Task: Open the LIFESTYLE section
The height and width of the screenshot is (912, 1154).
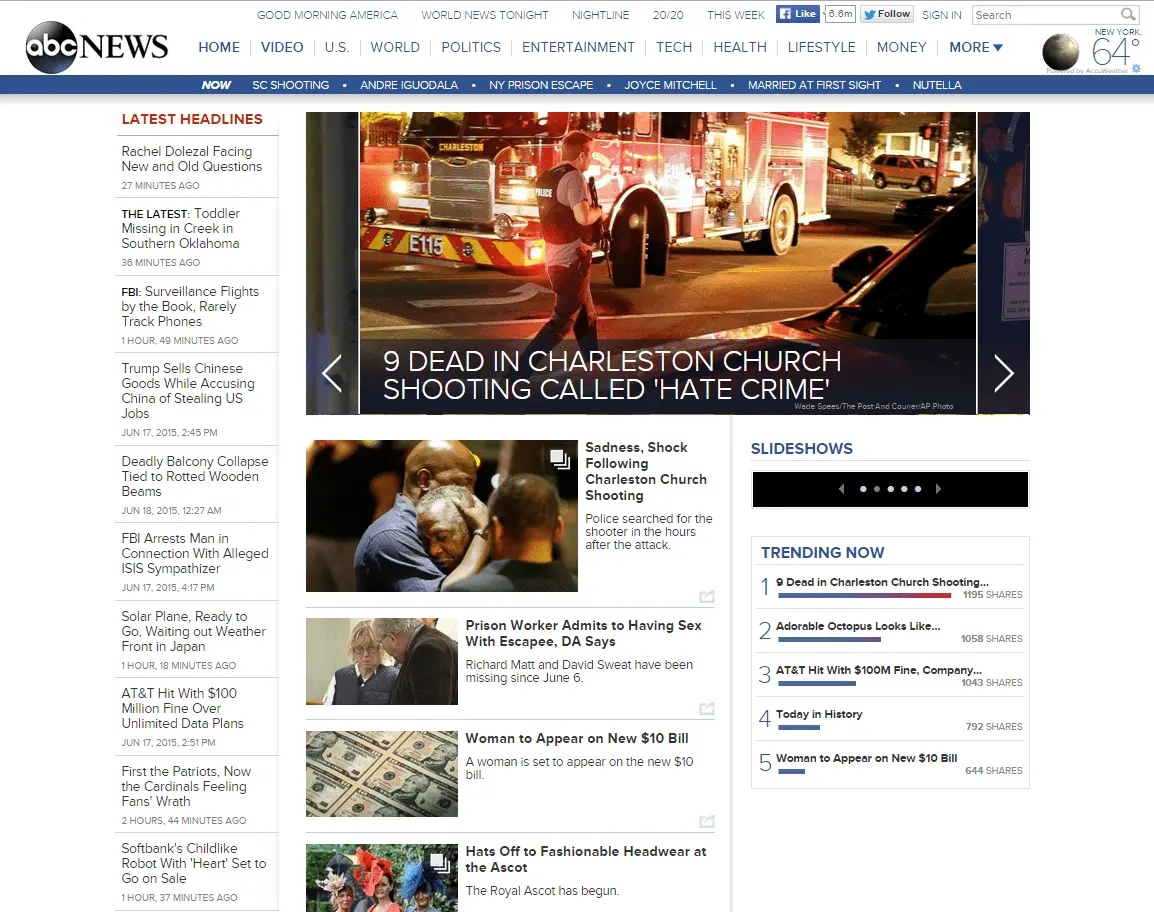Action: pos(821,47)
